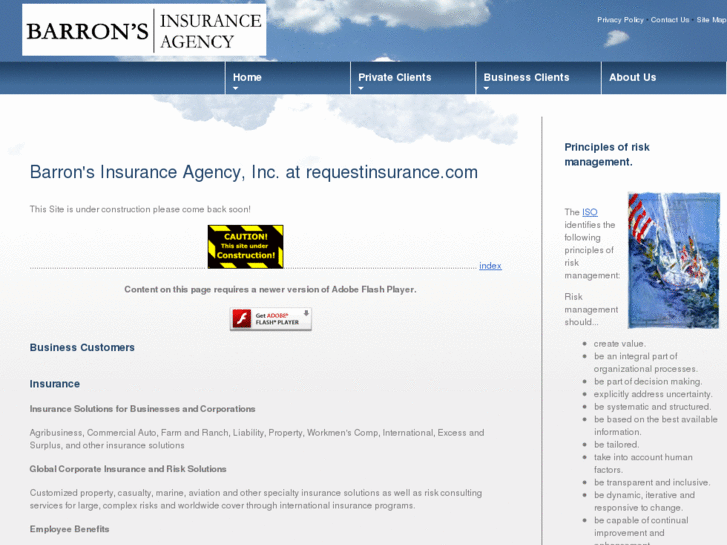Viewport: 727px width, 545px height.
Task: Expand the Home dropdown arrow
Action: pyautogui.click(x=236, y=88)
